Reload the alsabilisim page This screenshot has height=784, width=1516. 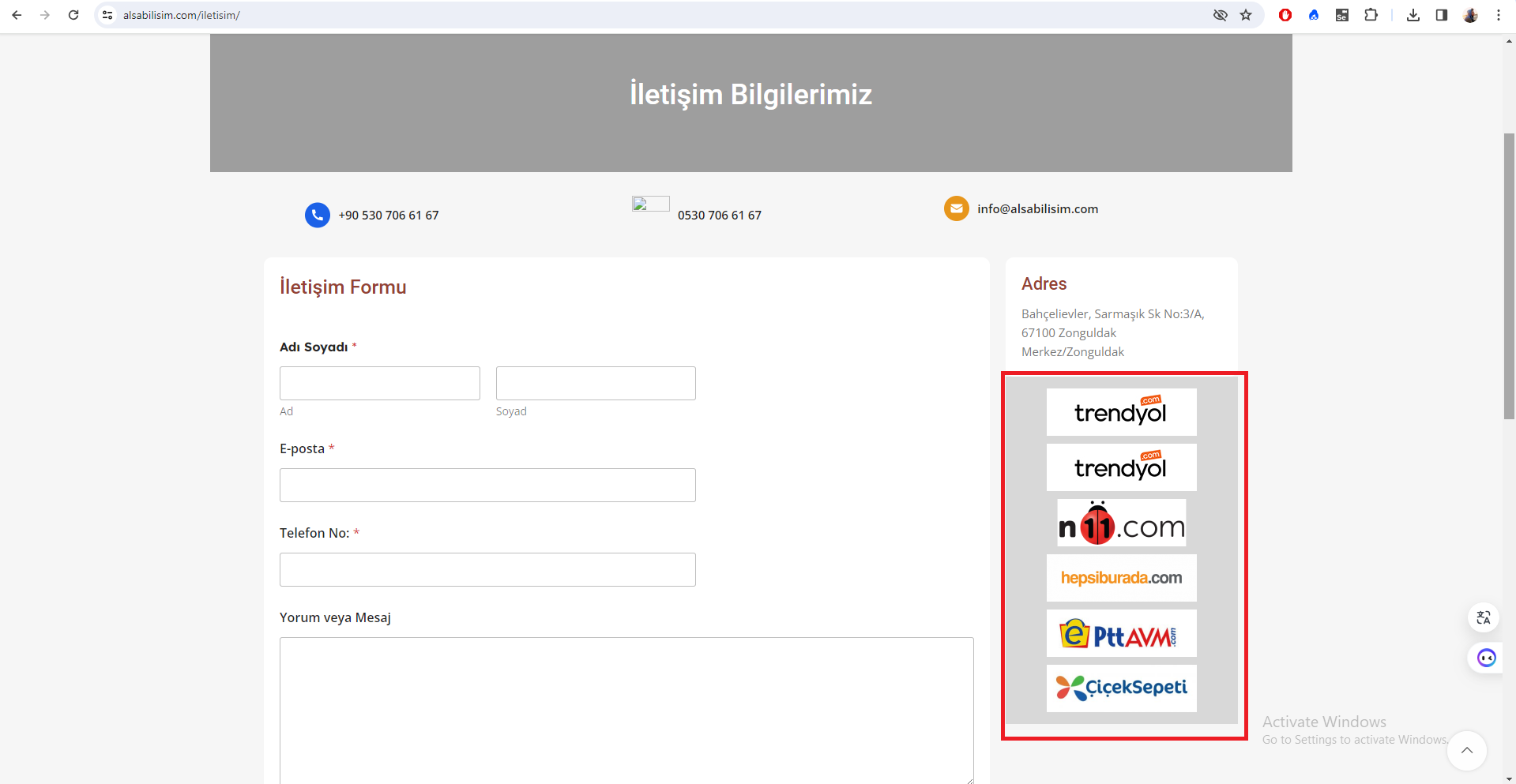(x=73, y=15)
